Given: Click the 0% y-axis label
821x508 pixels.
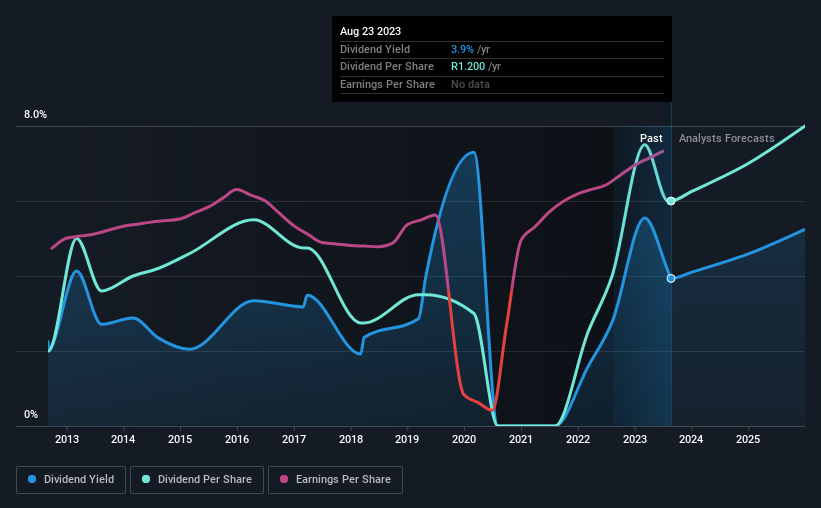Looking at the screenshot, I should click(31, 414).
